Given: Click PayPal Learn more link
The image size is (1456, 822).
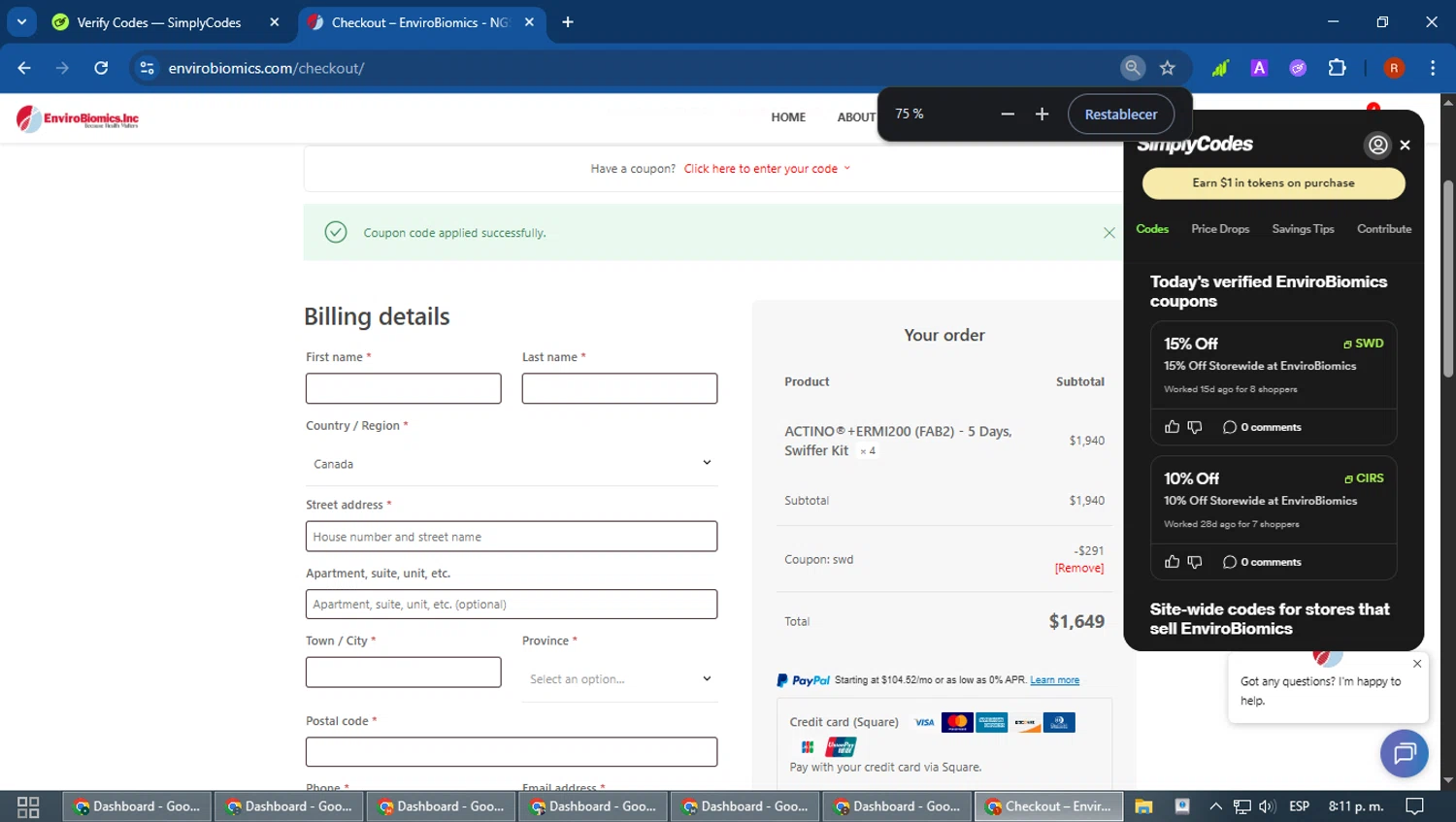Looking at the screenshot, I should click(1054, 680).
